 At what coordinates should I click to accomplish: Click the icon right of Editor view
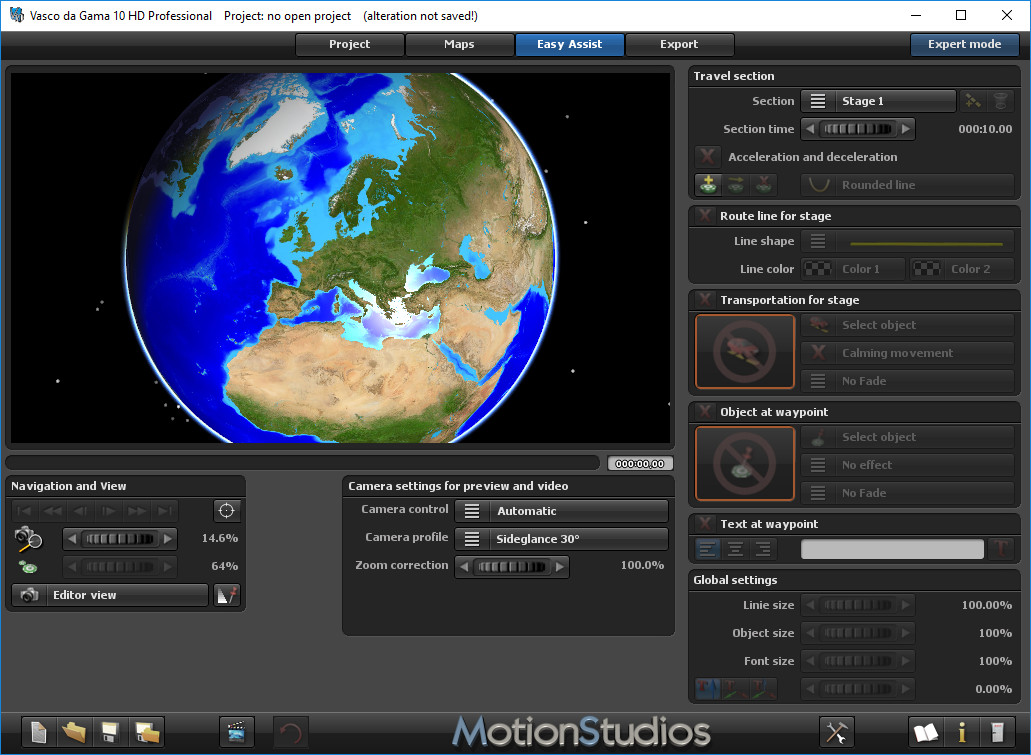(x=227, y=595)
